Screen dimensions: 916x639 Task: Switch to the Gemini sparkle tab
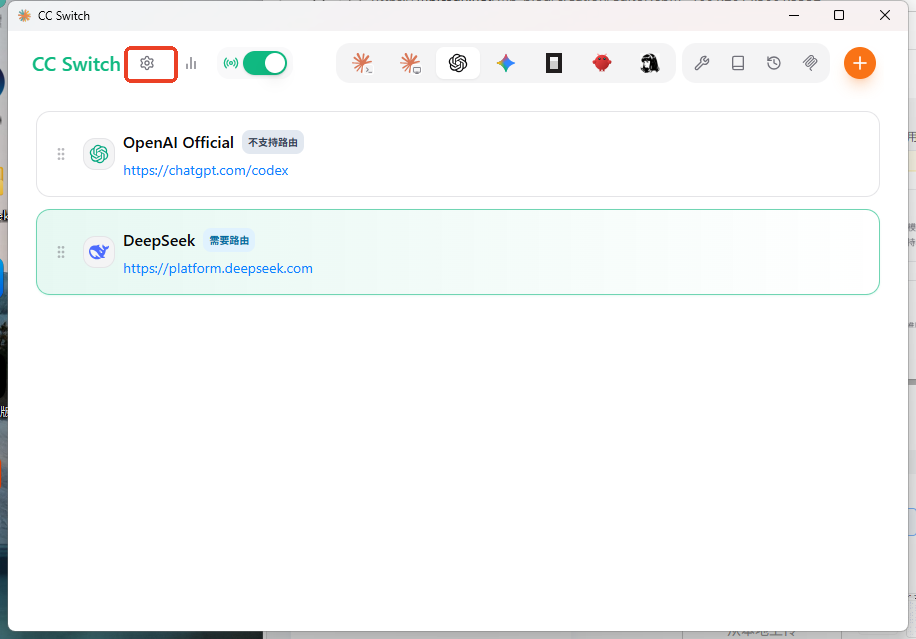point(506,63)
